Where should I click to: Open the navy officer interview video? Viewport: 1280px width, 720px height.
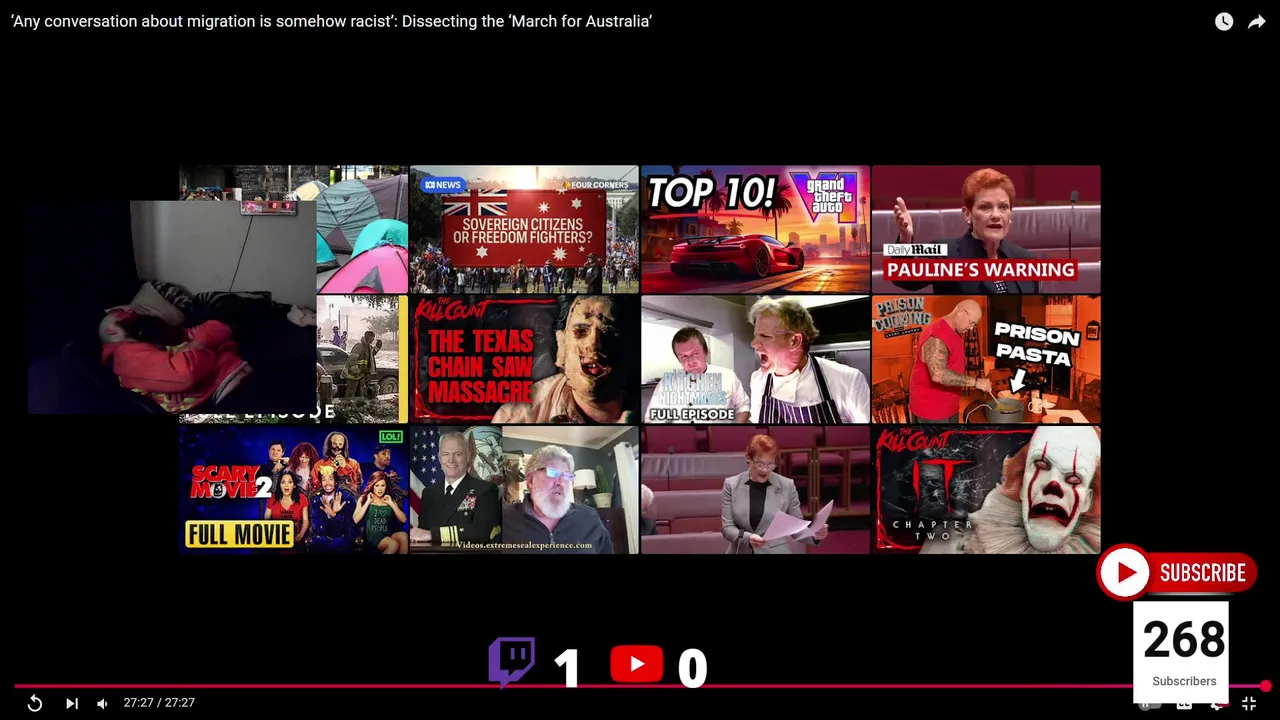coord(524,490)
